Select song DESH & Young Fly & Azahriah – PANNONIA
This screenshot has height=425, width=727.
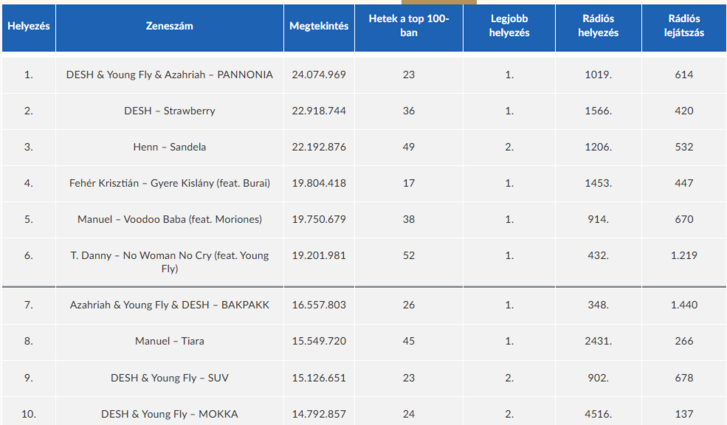tap(169, 75)
